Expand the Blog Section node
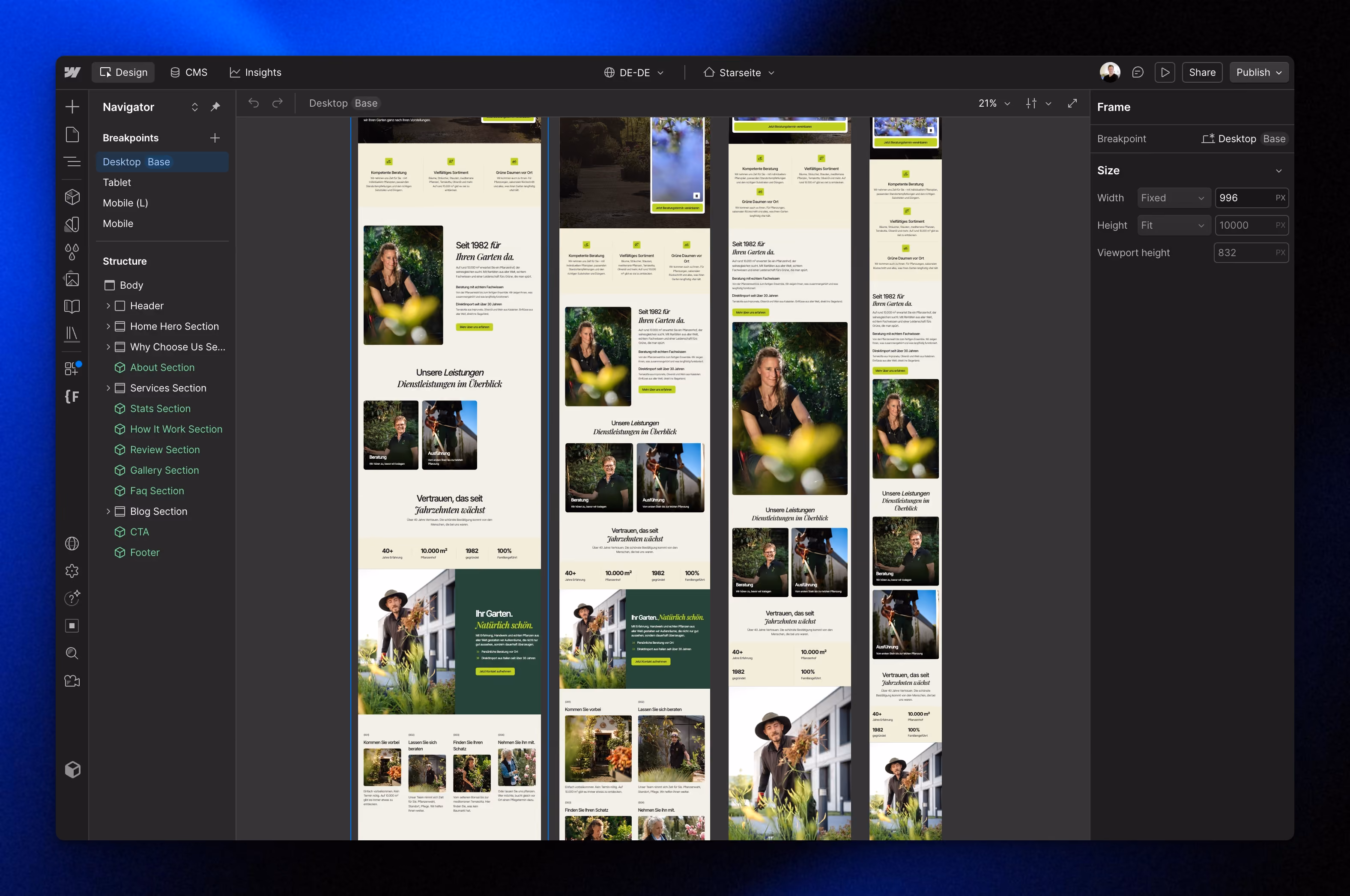 (108, 511)
